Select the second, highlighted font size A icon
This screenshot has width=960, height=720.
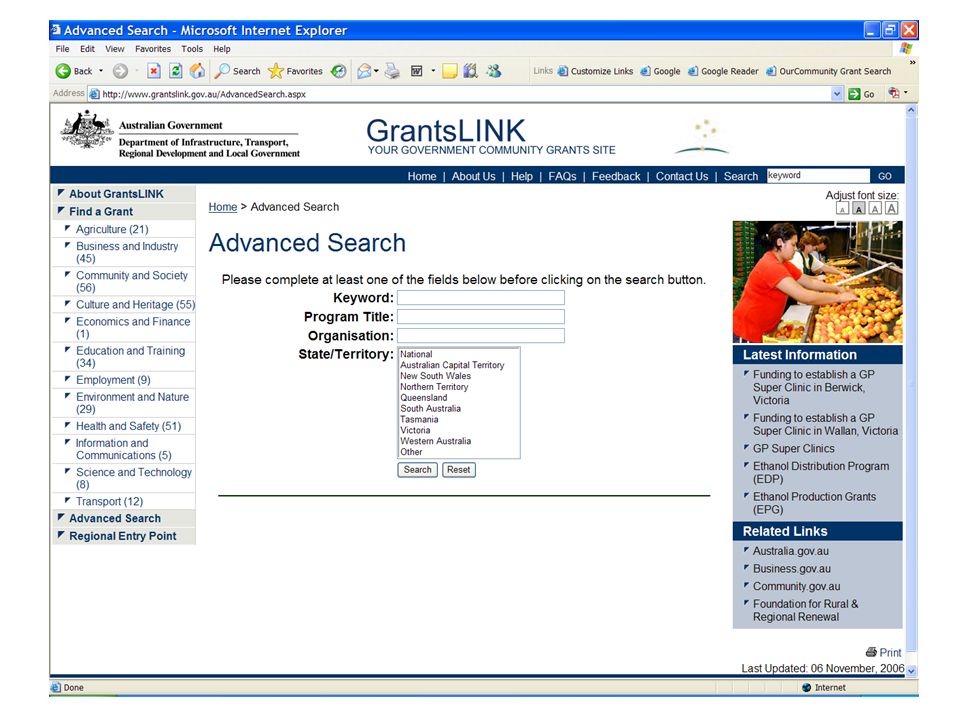859,209
